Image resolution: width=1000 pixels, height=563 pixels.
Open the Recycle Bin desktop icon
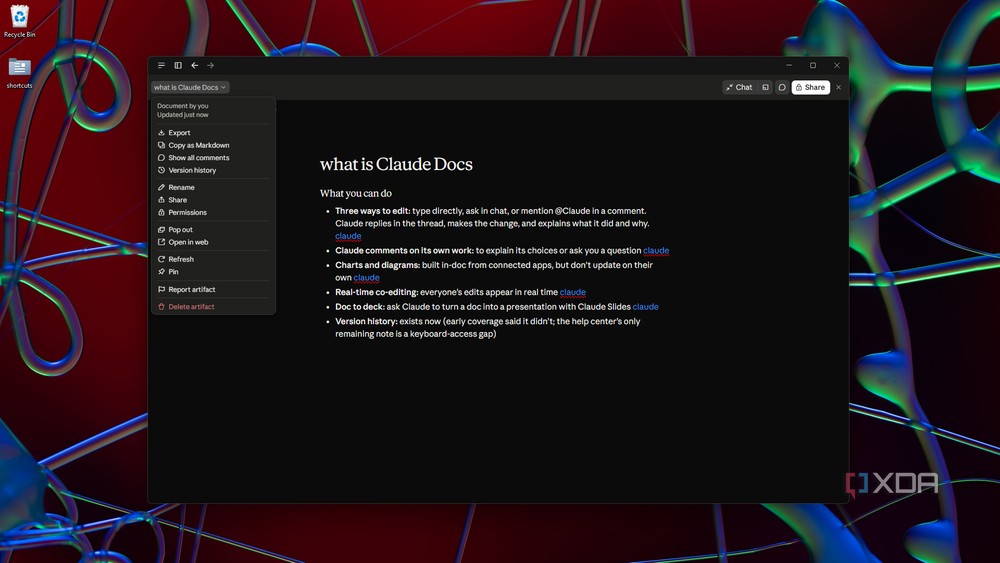click(19, 22)
